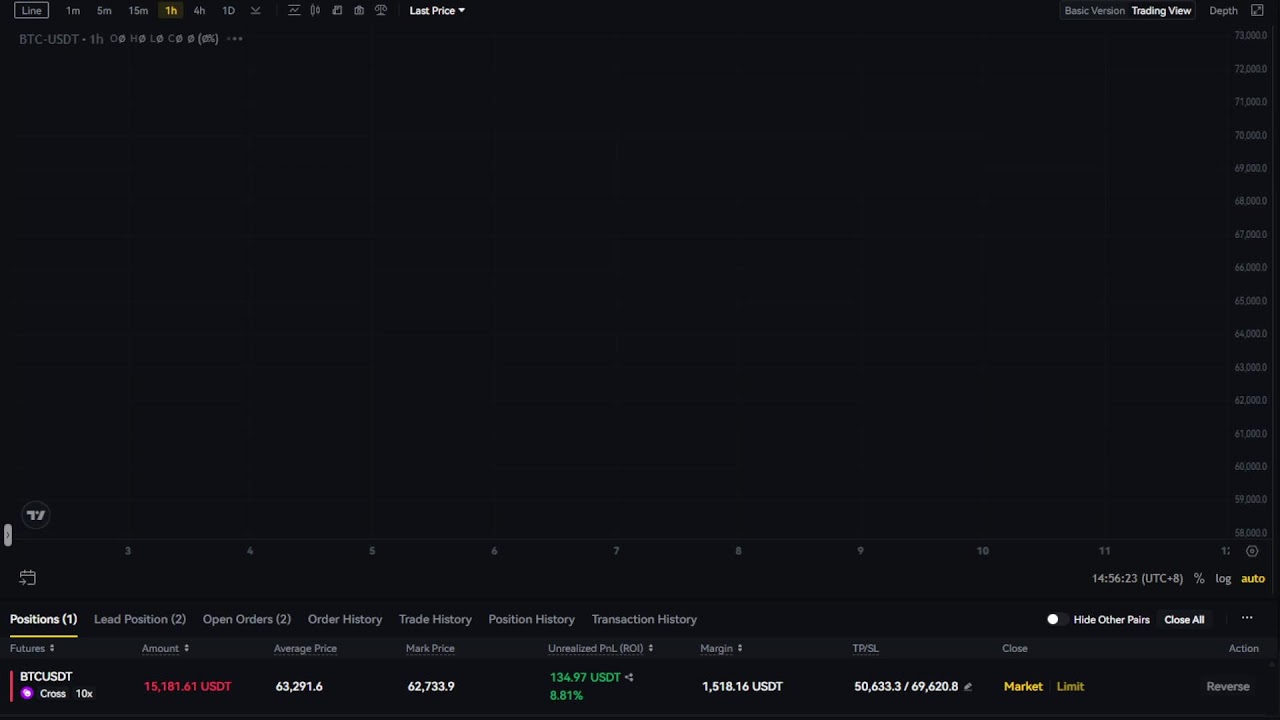This screenshot has height=720, width=1280.
Task: Click the purple copy-trade icon beside Cross
Action: [x=27, y=693]
